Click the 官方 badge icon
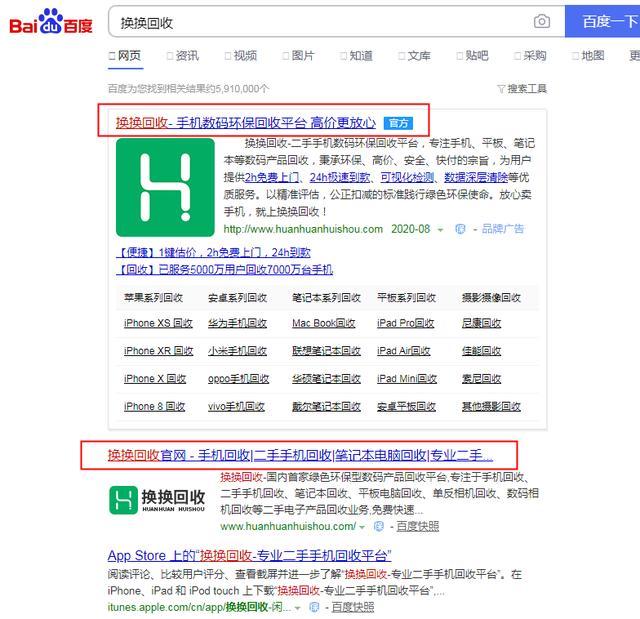The width and height of the screenshot is (640, 619). 398,123
